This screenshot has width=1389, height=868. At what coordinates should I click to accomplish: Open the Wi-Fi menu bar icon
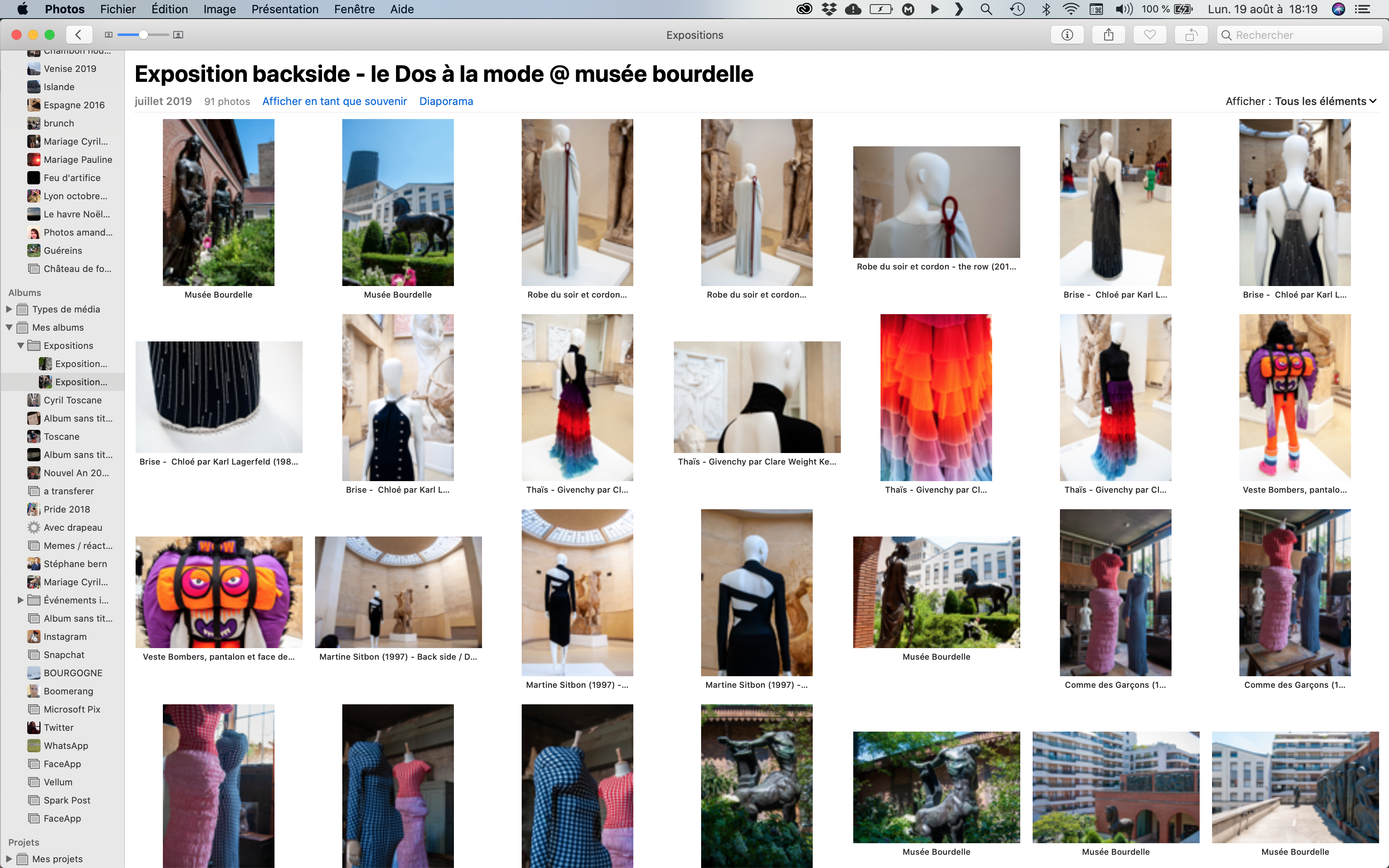(x=1070, y=9)
